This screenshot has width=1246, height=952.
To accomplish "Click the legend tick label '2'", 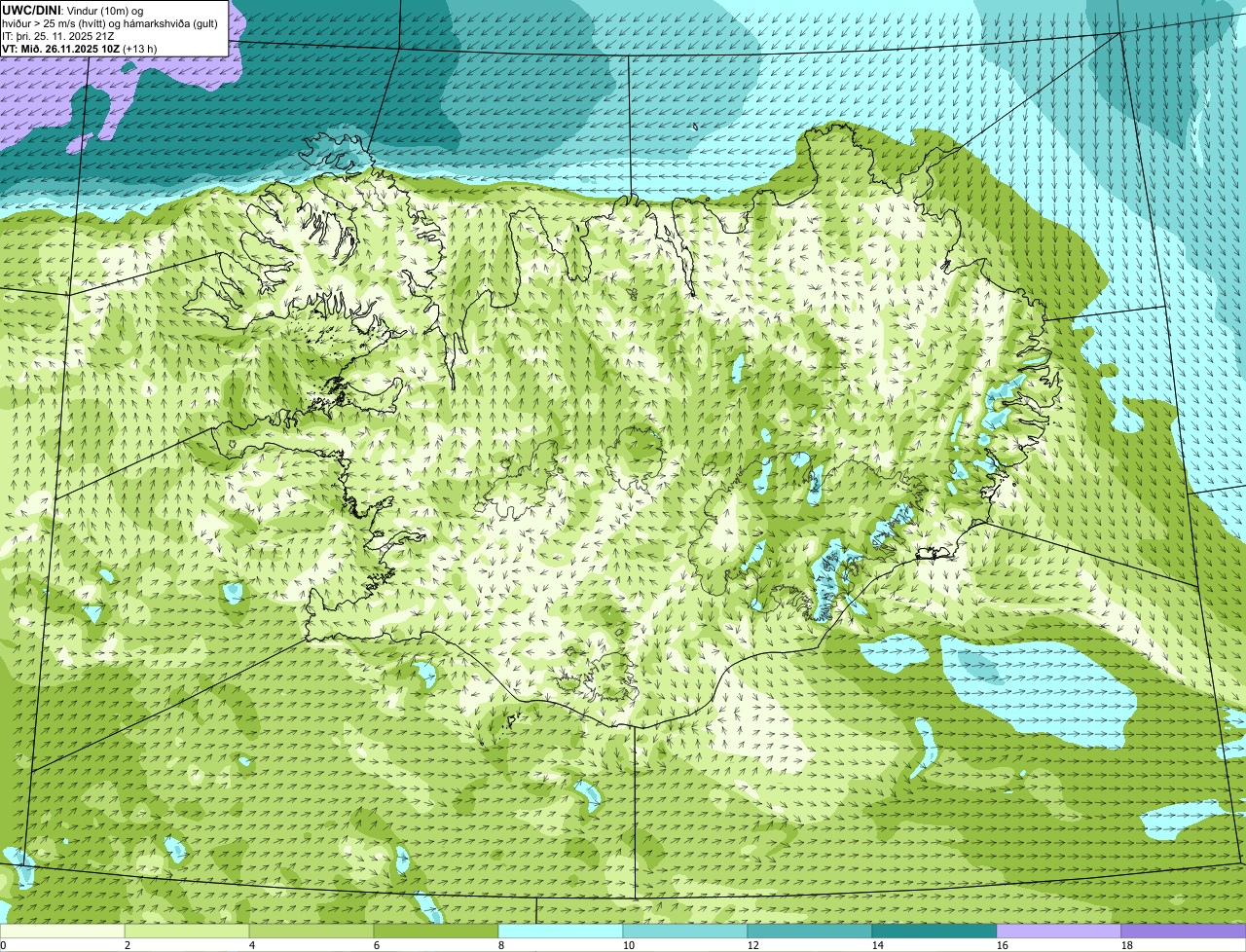I will (x=128, y=945).
